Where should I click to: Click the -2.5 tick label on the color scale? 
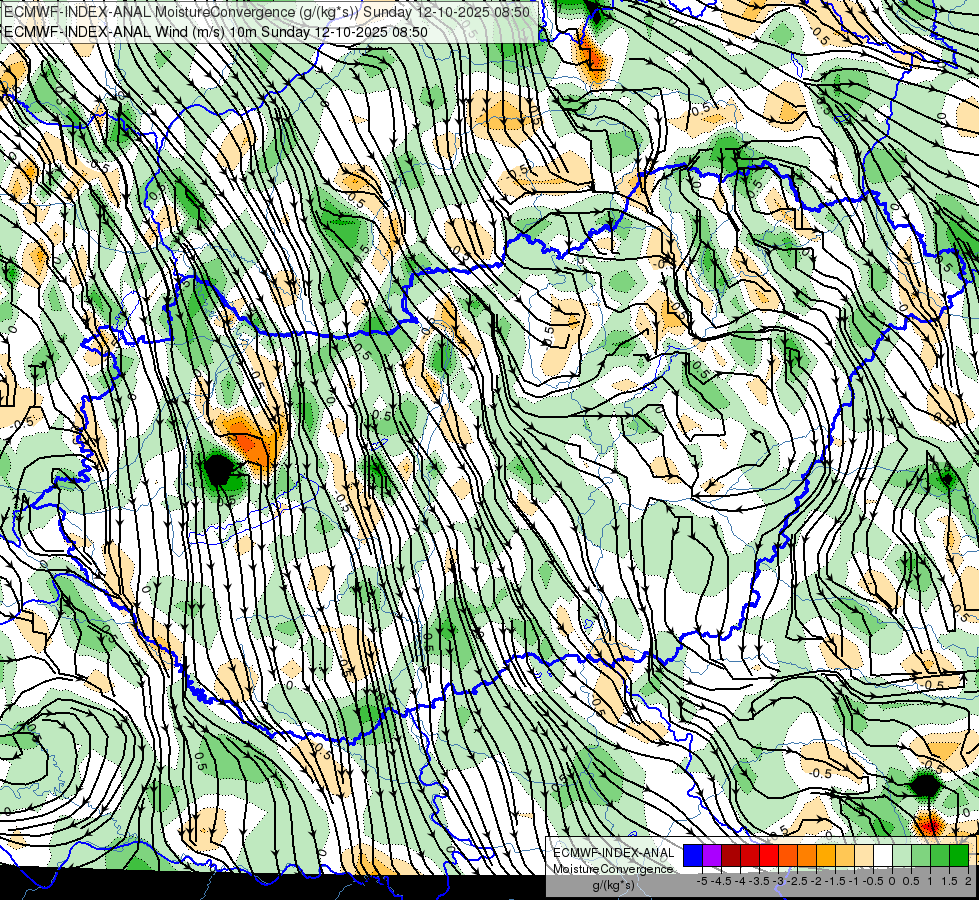pos(797,881)
